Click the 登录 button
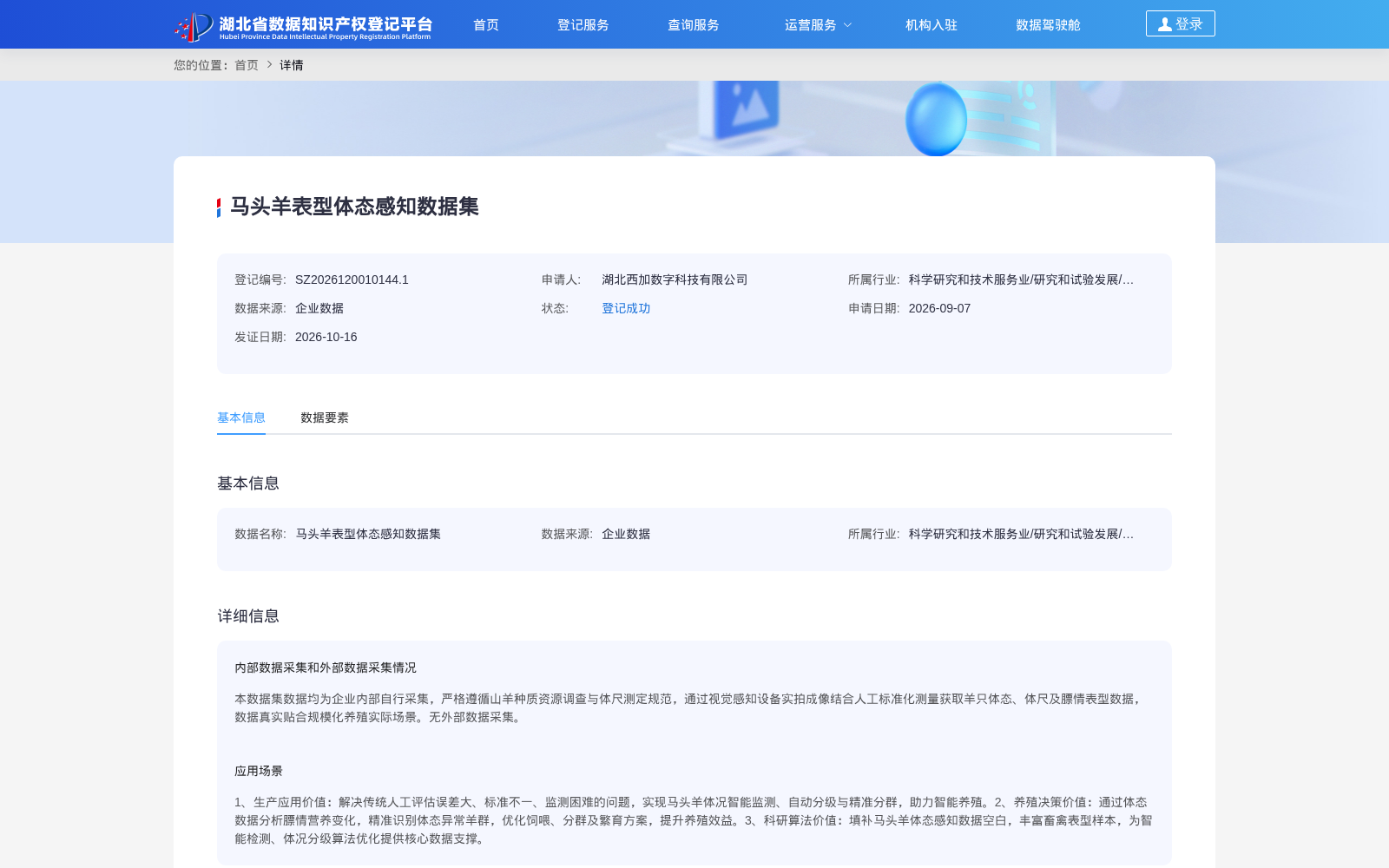The image size is (1389, 868). [x=1181, y=23]
